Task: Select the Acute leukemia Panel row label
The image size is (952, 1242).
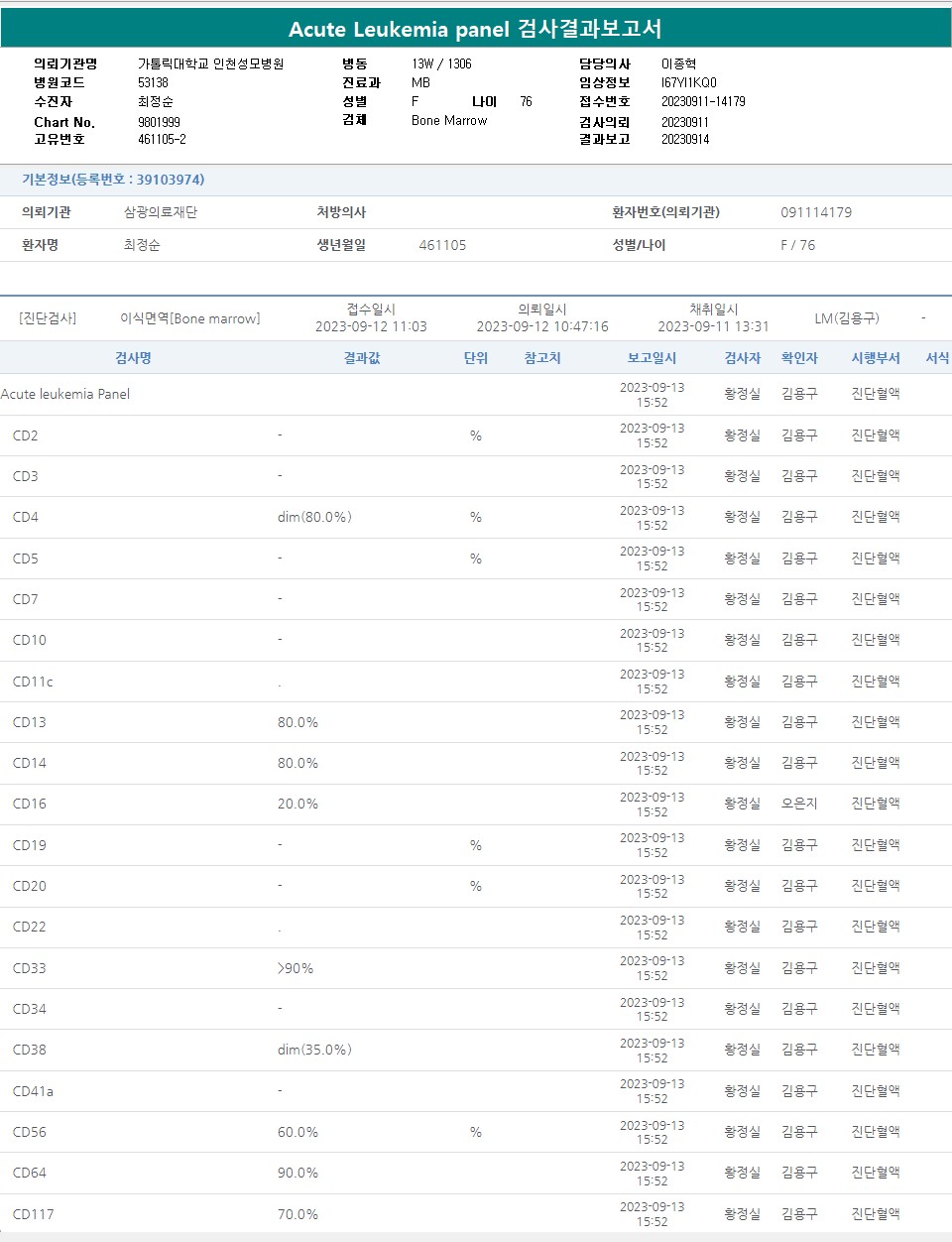Action: point(65,394)
